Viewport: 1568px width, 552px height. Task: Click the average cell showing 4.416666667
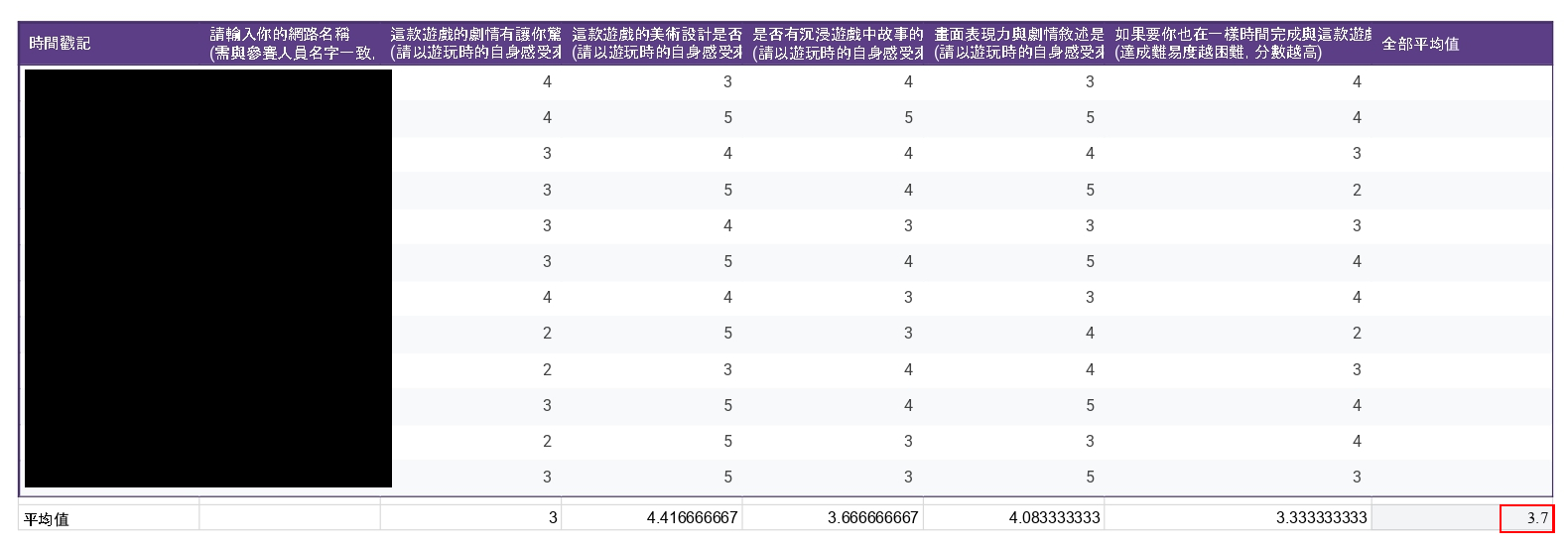(x=652, y=518)
